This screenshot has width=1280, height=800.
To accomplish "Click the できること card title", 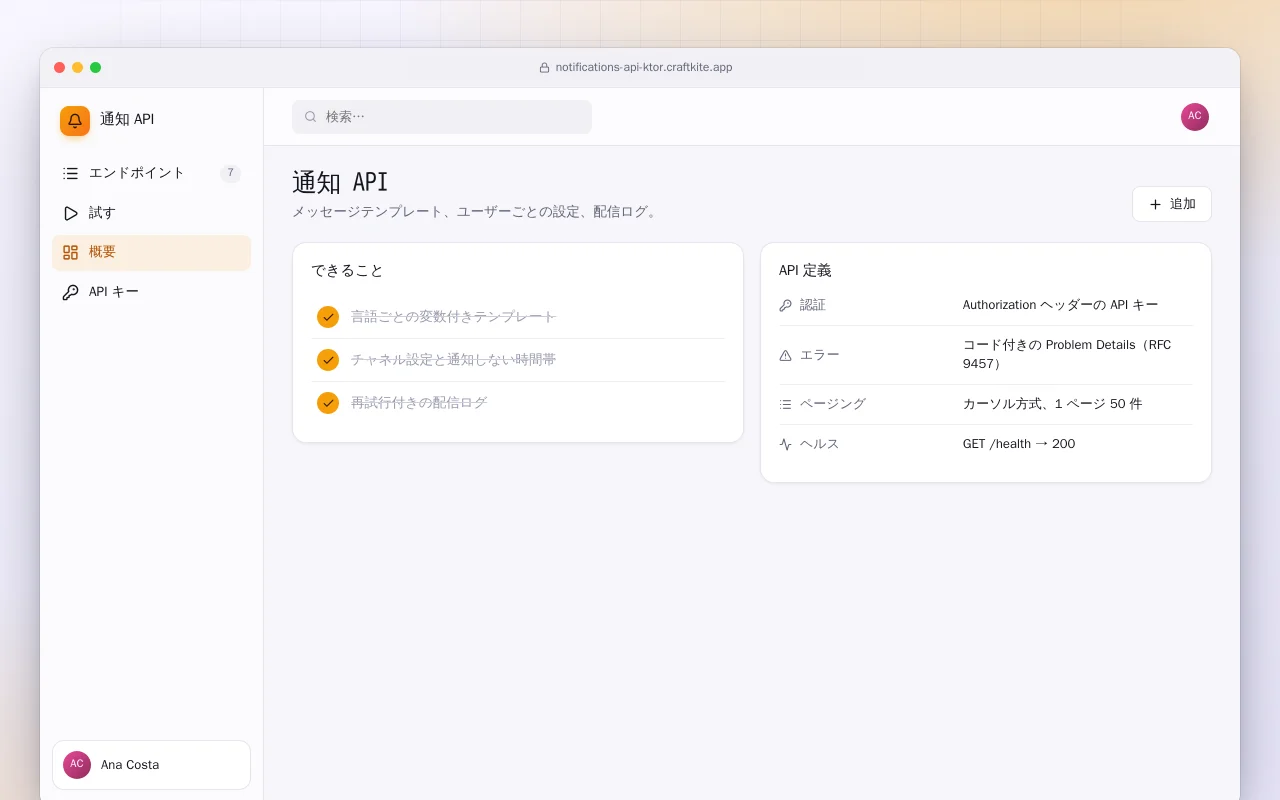I will (347, 271).
